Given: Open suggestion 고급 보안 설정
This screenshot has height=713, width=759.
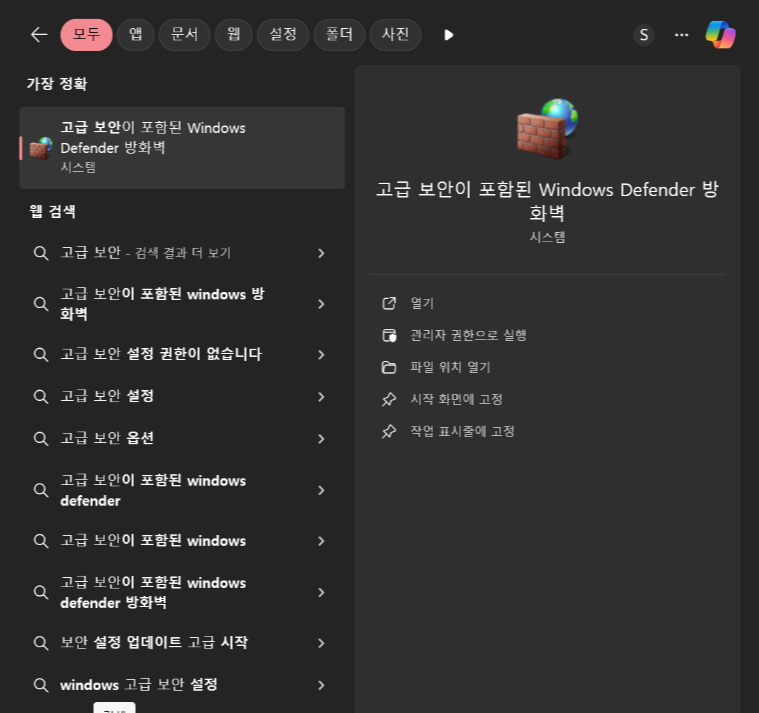Looking at the screenshot, I should point(182,396).
